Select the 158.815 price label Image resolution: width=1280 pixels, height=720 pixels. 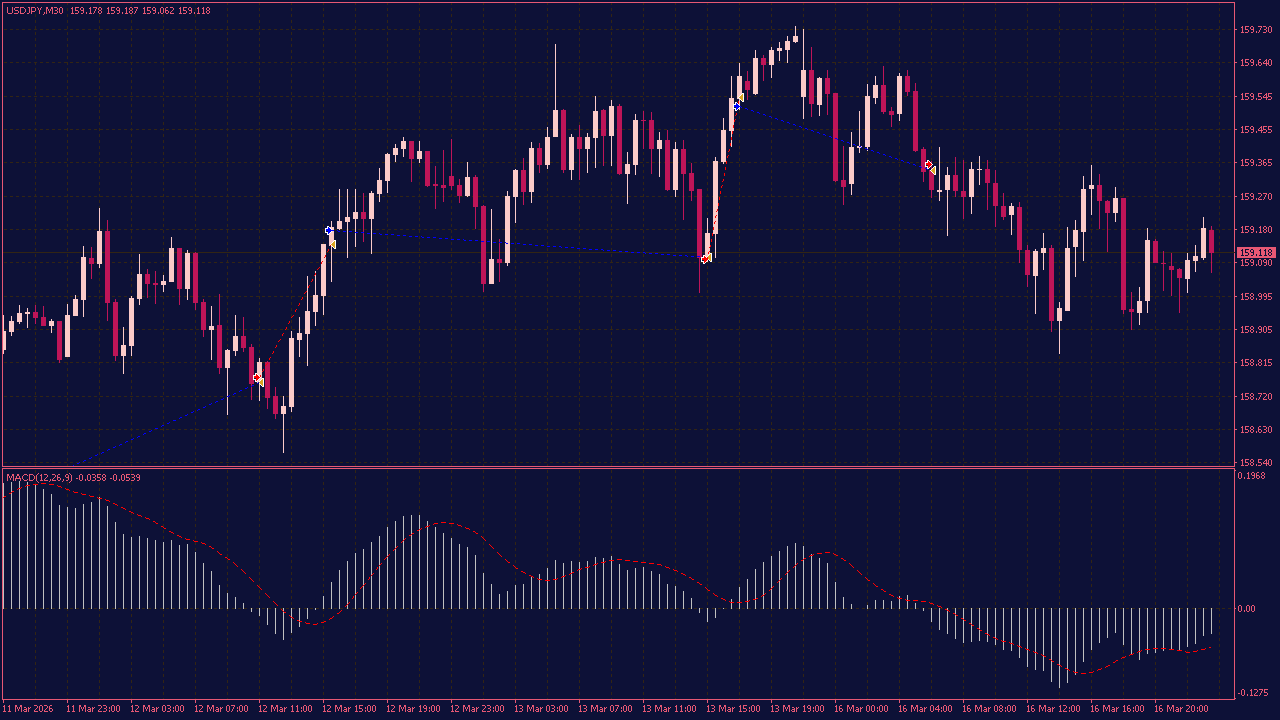(1255, 363)
